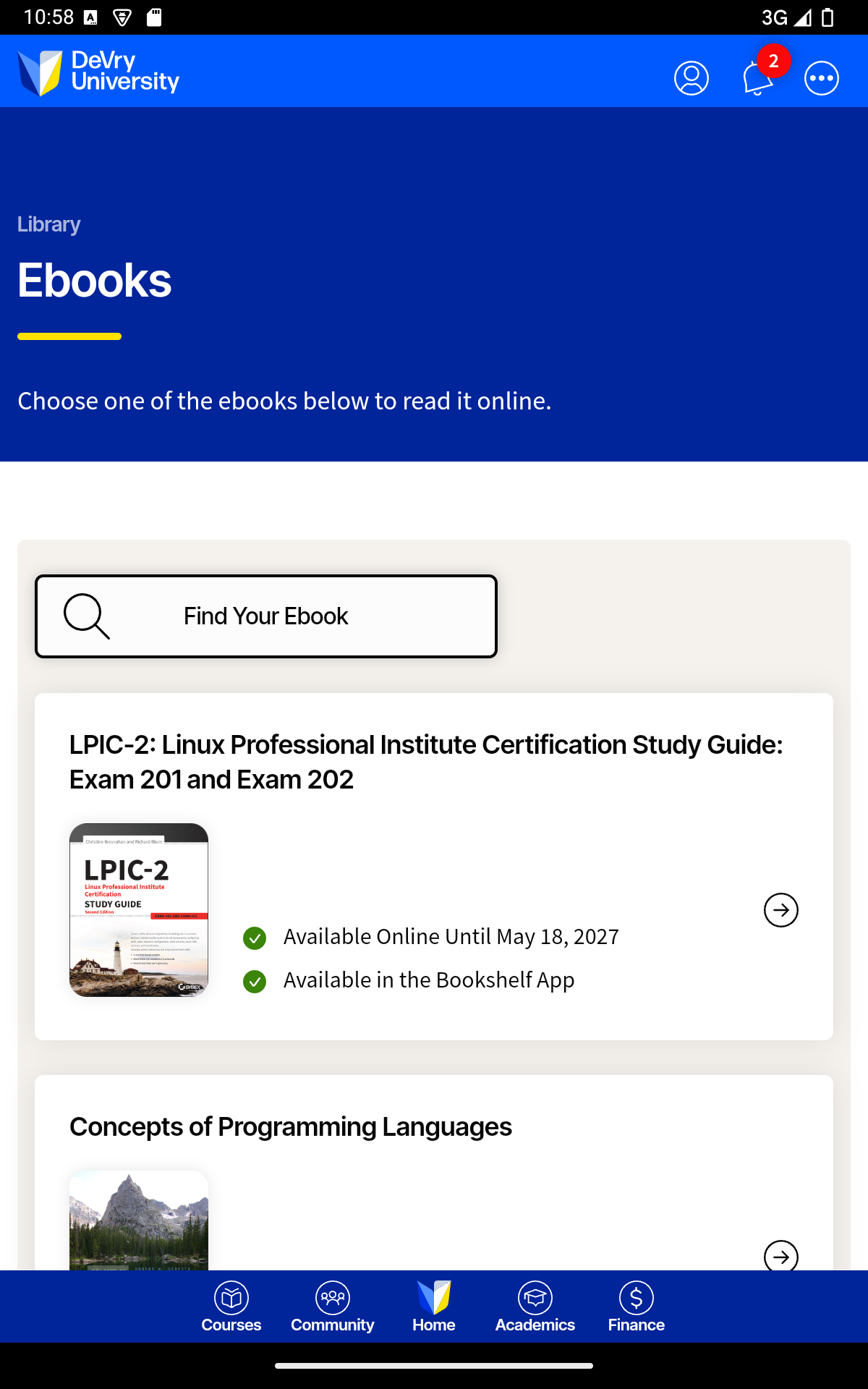Open LPIC-2 ebook via arrow icon
Image resolution: width=868 pixels, height=1389 pixels.
pyautogui.click(x=780, y=910)
